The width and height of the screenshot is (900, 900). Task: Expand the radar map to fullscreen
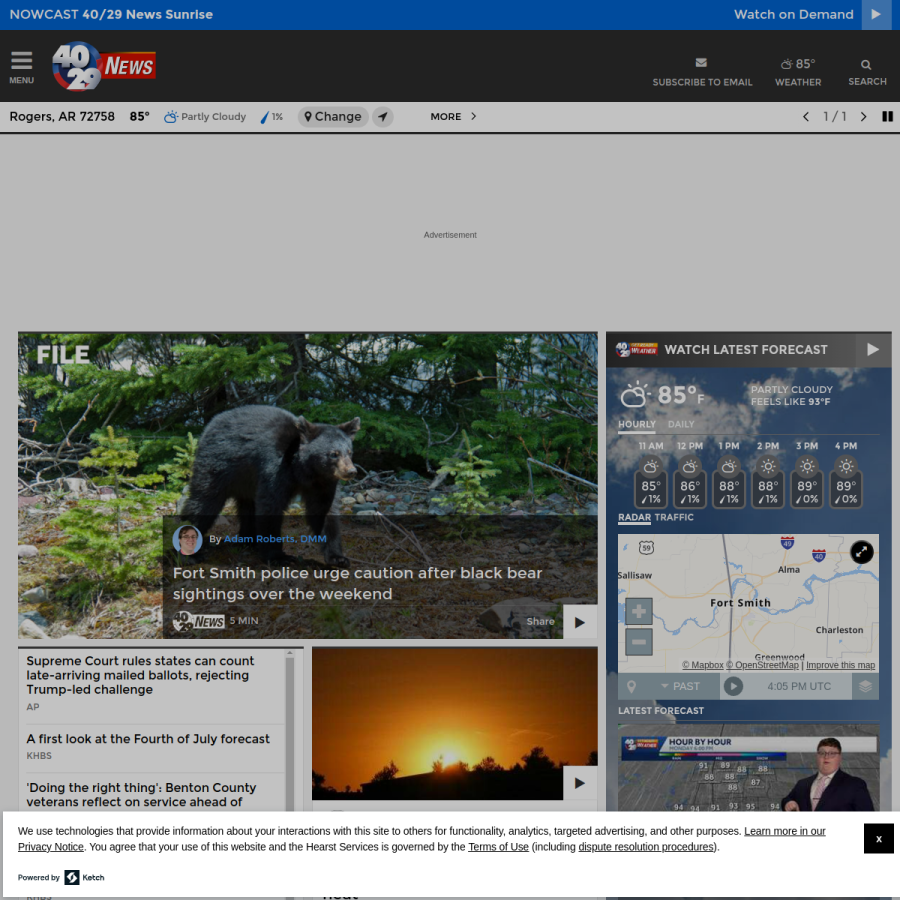(862, 552)
